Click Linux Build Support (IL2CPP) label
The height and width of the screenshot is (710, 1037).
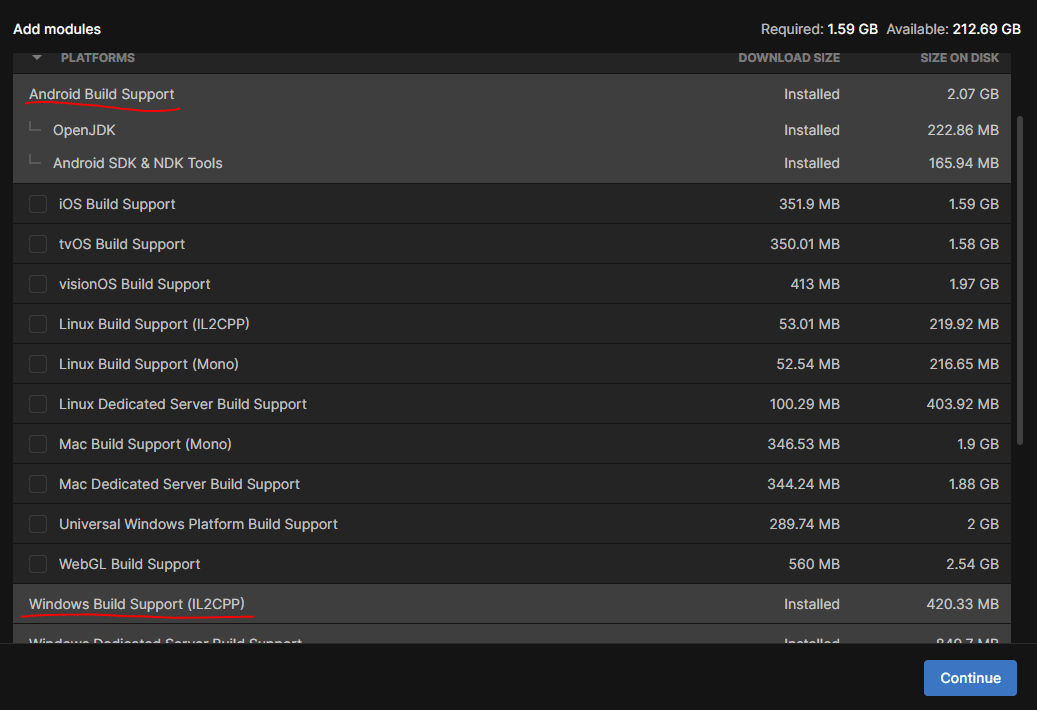tap(154, 324)
